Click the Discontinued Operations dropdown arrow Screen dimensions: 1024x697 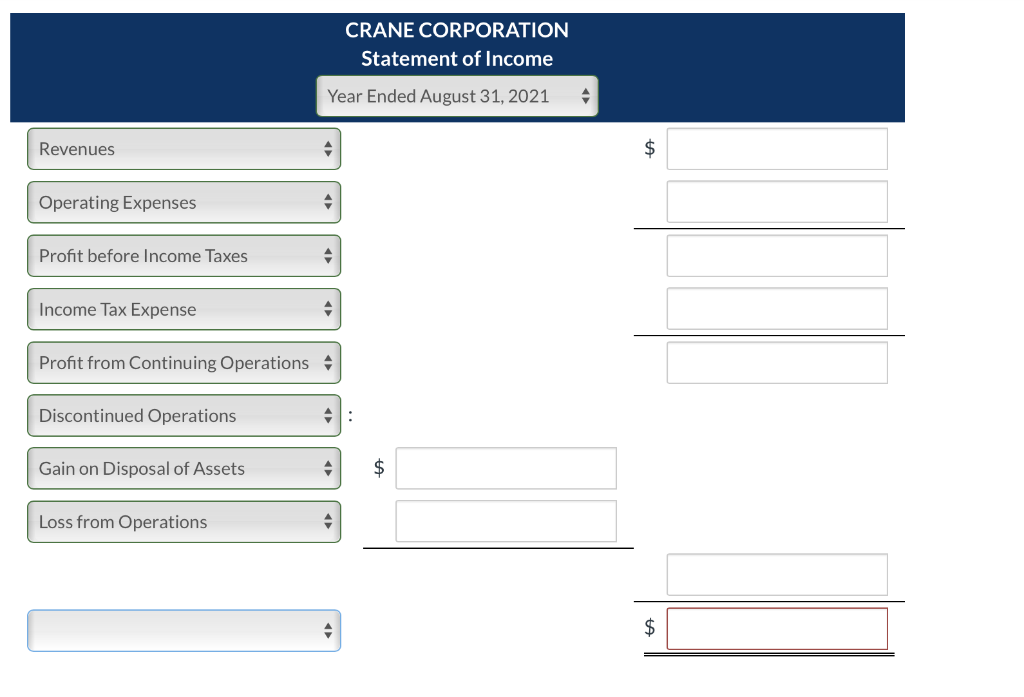click(x=328, y=415)
